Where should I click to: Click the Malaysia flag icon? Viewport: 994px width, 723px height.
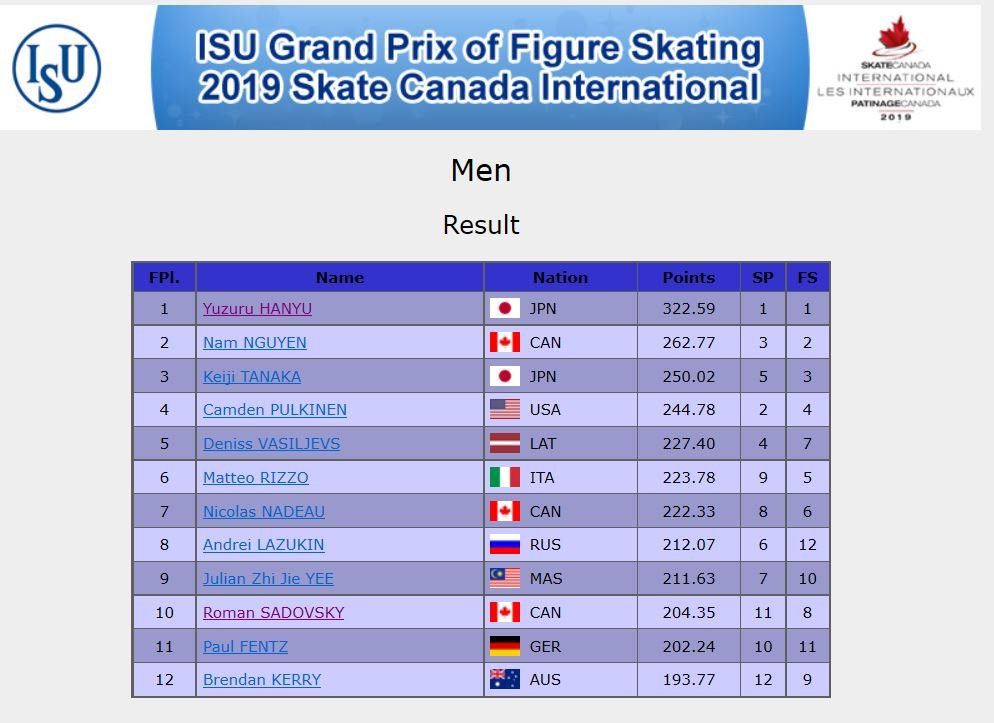[505, 578]
